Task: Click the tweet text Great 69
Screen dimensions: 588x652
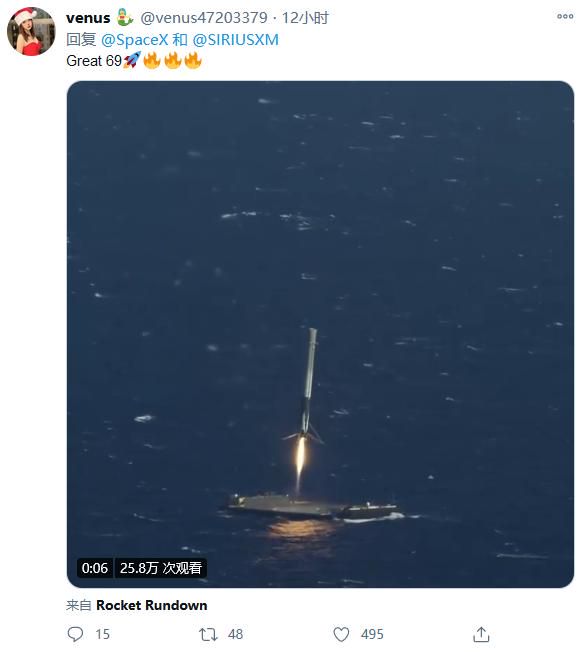Action: (x=94, y=61)
